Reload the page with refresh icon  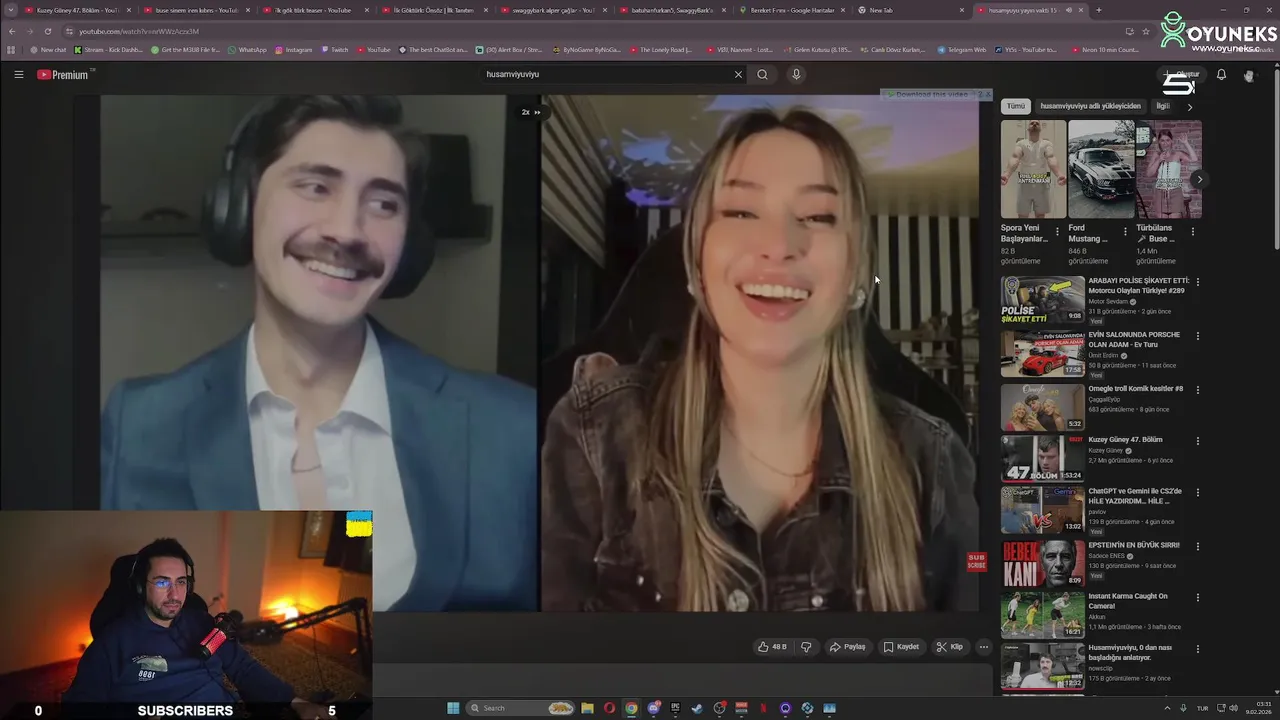tap(47, 31)
